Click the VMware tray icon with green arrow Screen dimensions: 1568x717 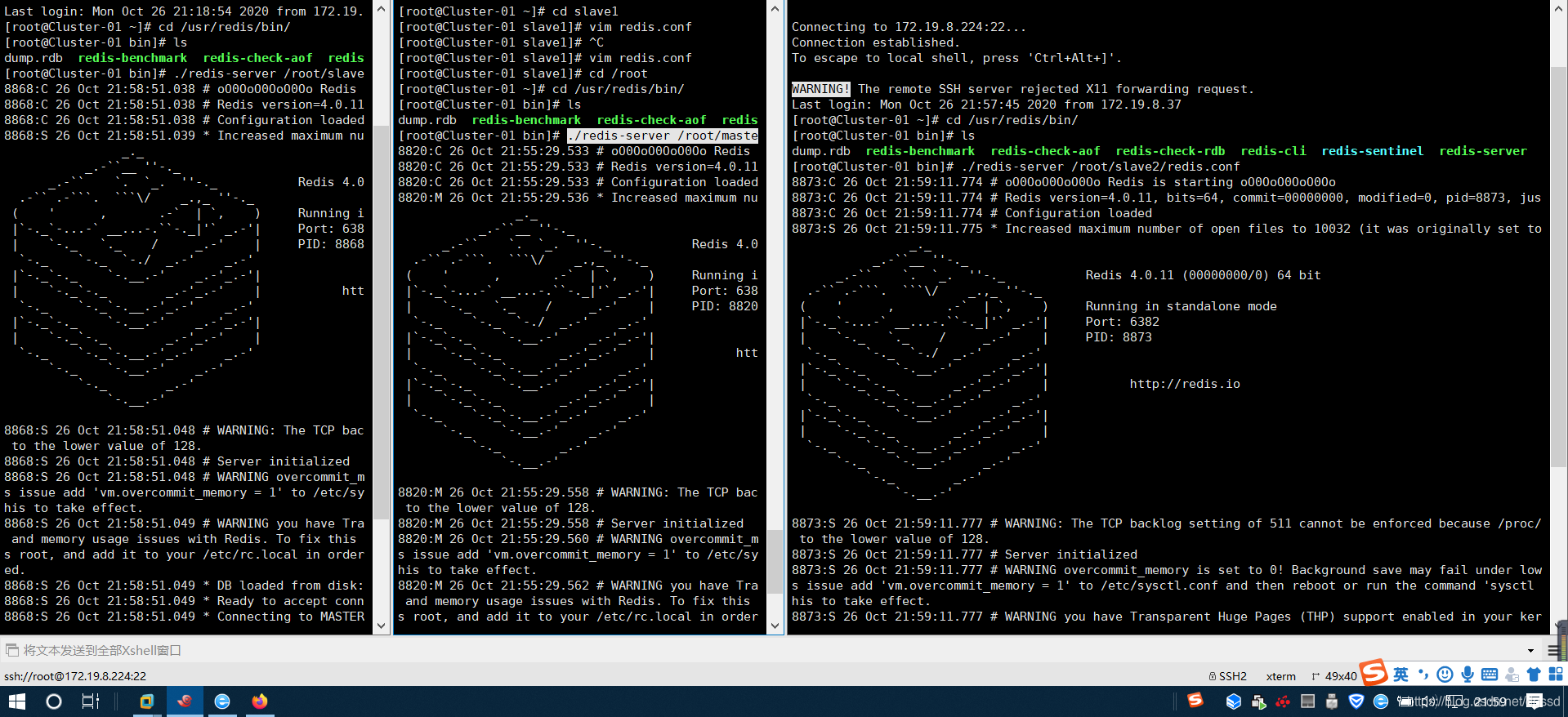[x=1258, y=701]
